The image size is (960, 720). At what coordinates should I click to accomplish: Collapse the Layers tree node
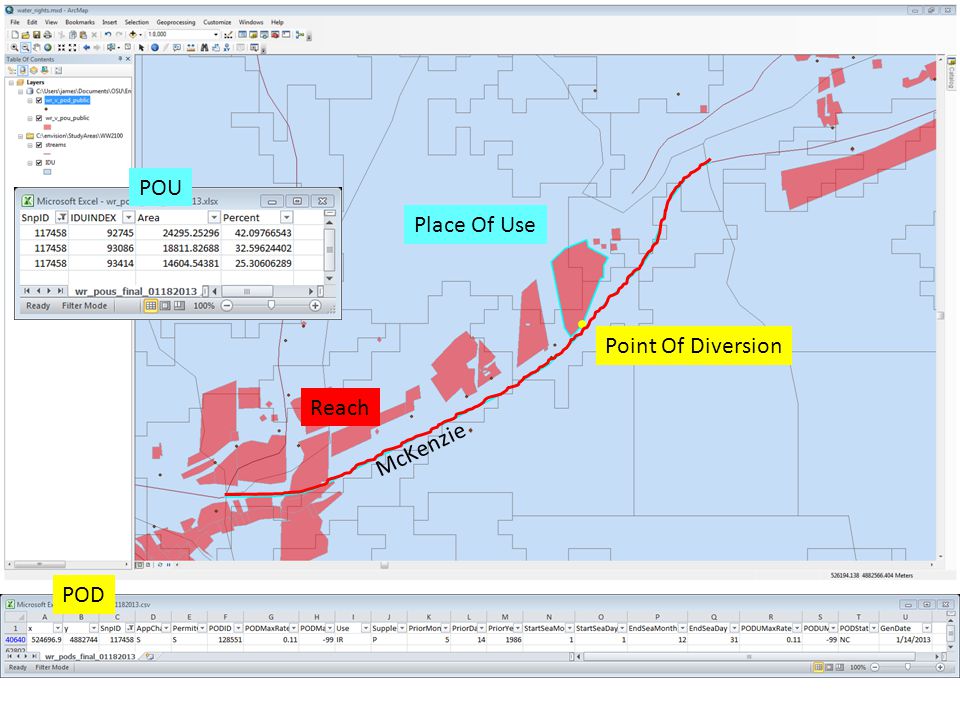[x=11, y=82]
